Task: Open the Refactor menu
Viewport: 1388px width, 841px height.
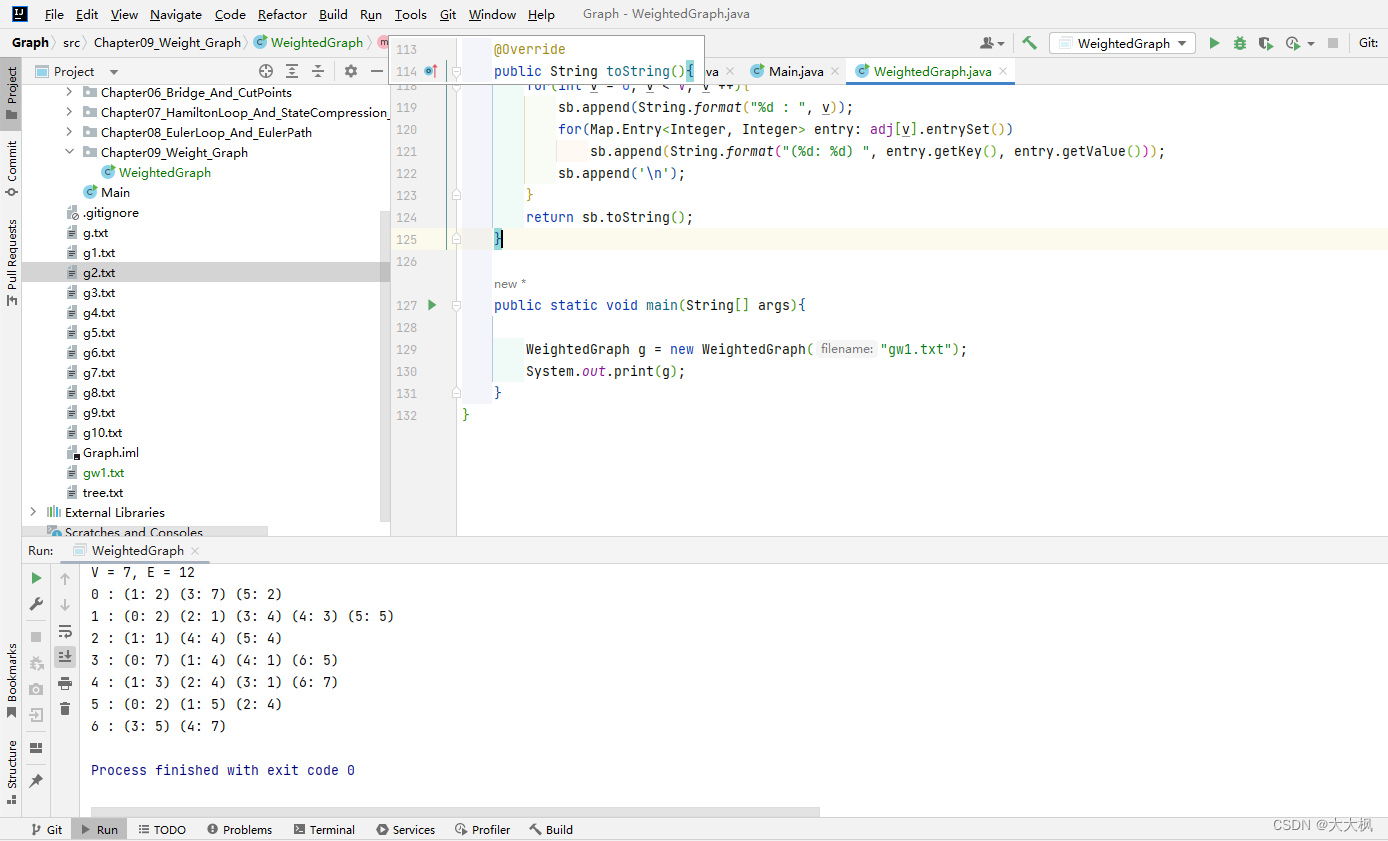Action: pos(282,14)
